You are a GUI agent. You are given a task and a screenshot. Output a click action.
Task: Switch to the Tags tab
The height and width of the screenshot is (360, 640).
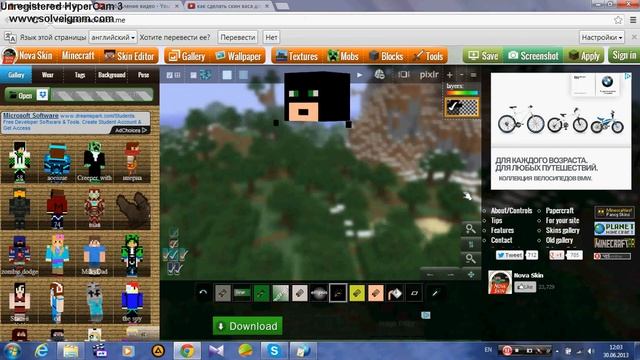pyautogui.click(x=80, y=75)
